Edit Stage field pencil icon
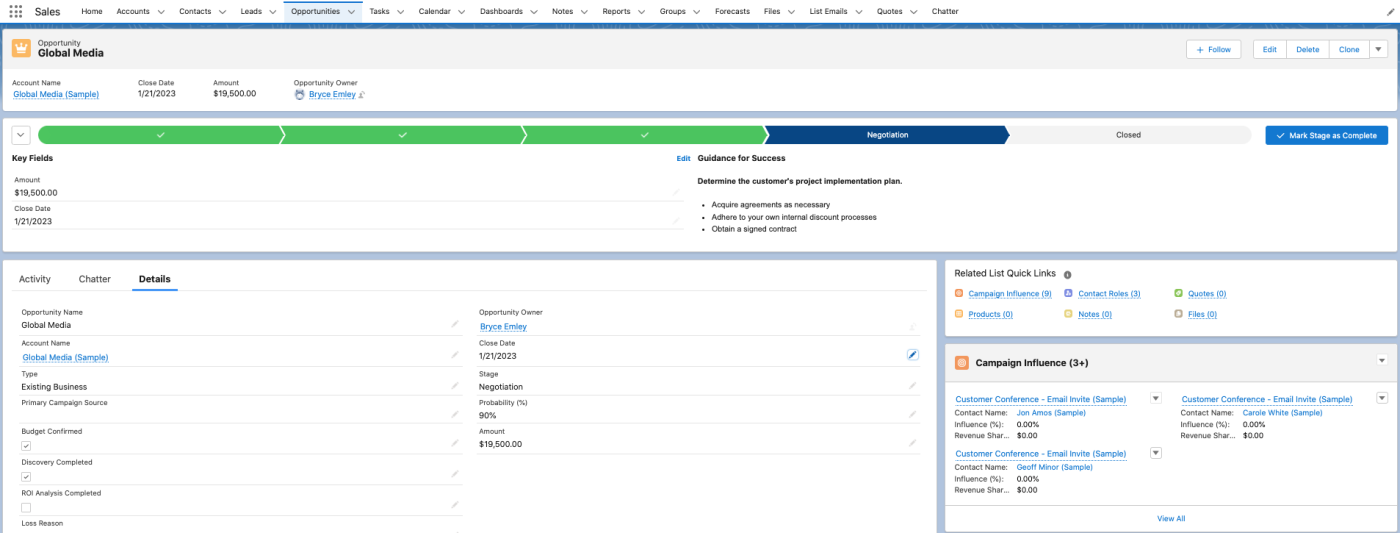 coord(912,385)
